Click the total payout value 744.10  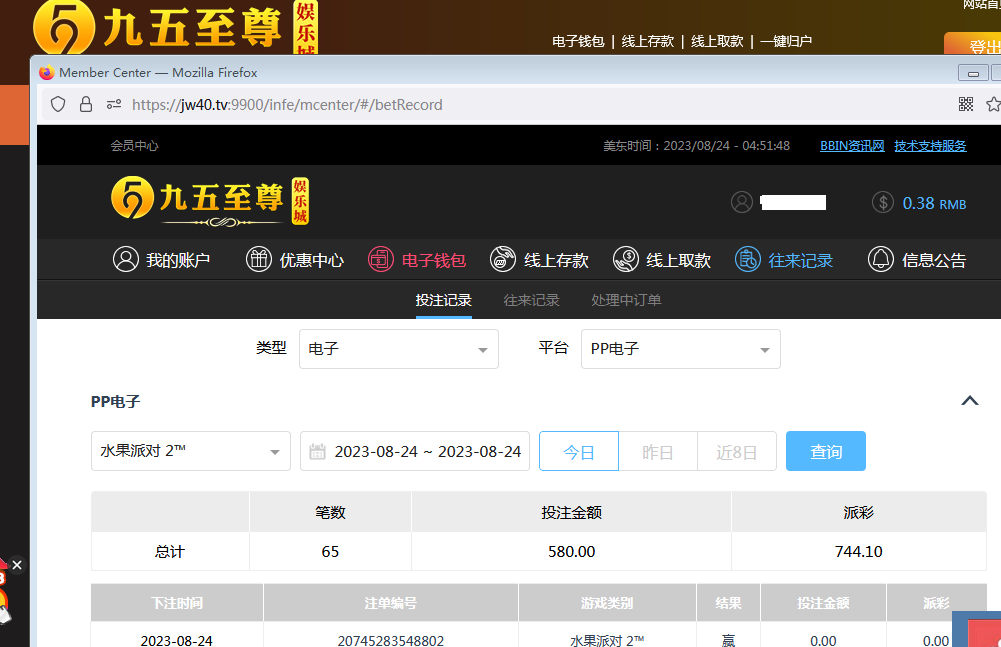pos(859,552)
